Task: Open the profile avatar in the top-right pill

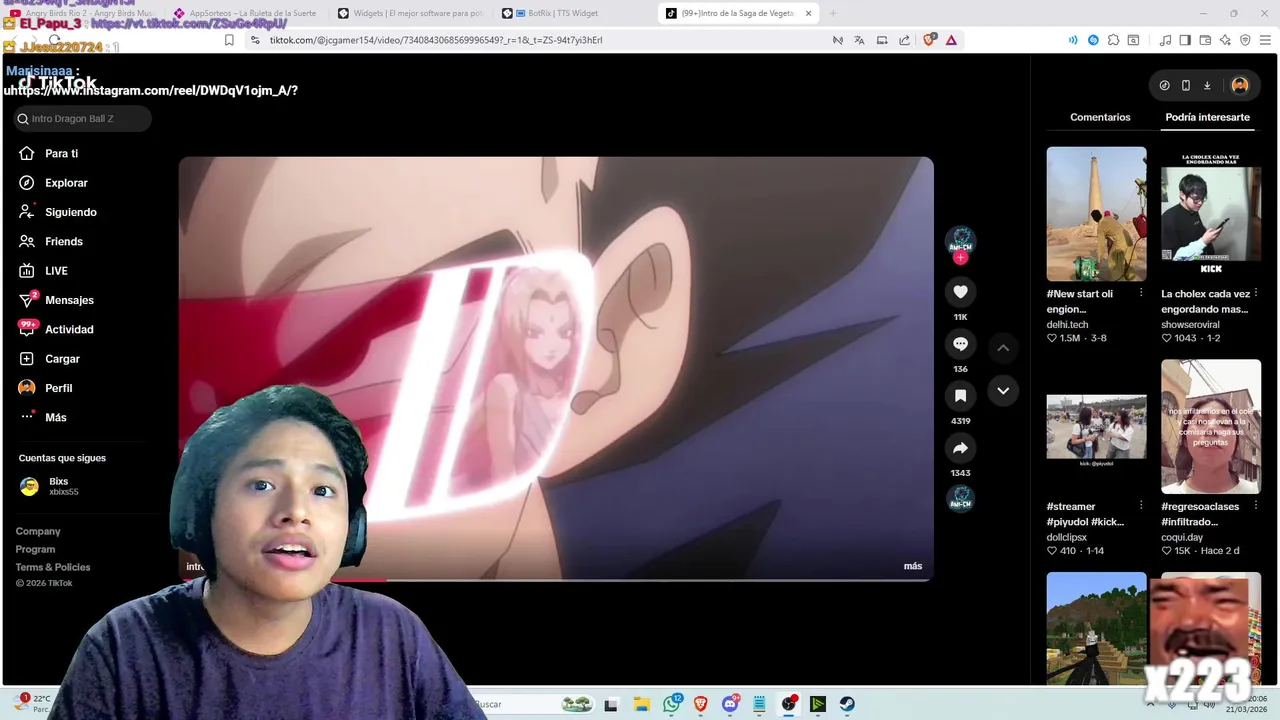Action: (x=1240, y=86)
